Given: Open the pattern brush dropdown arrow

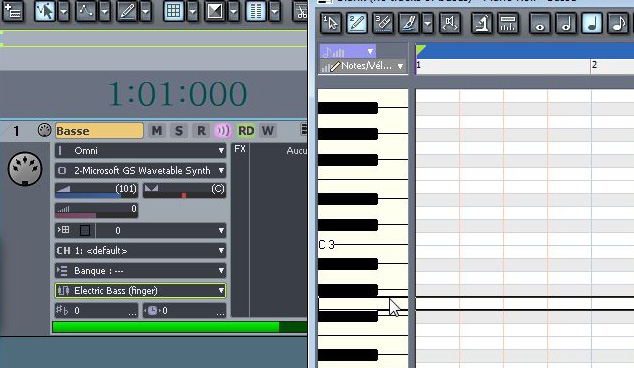Looking at the screenshot, I should click(x=428, y=23).
